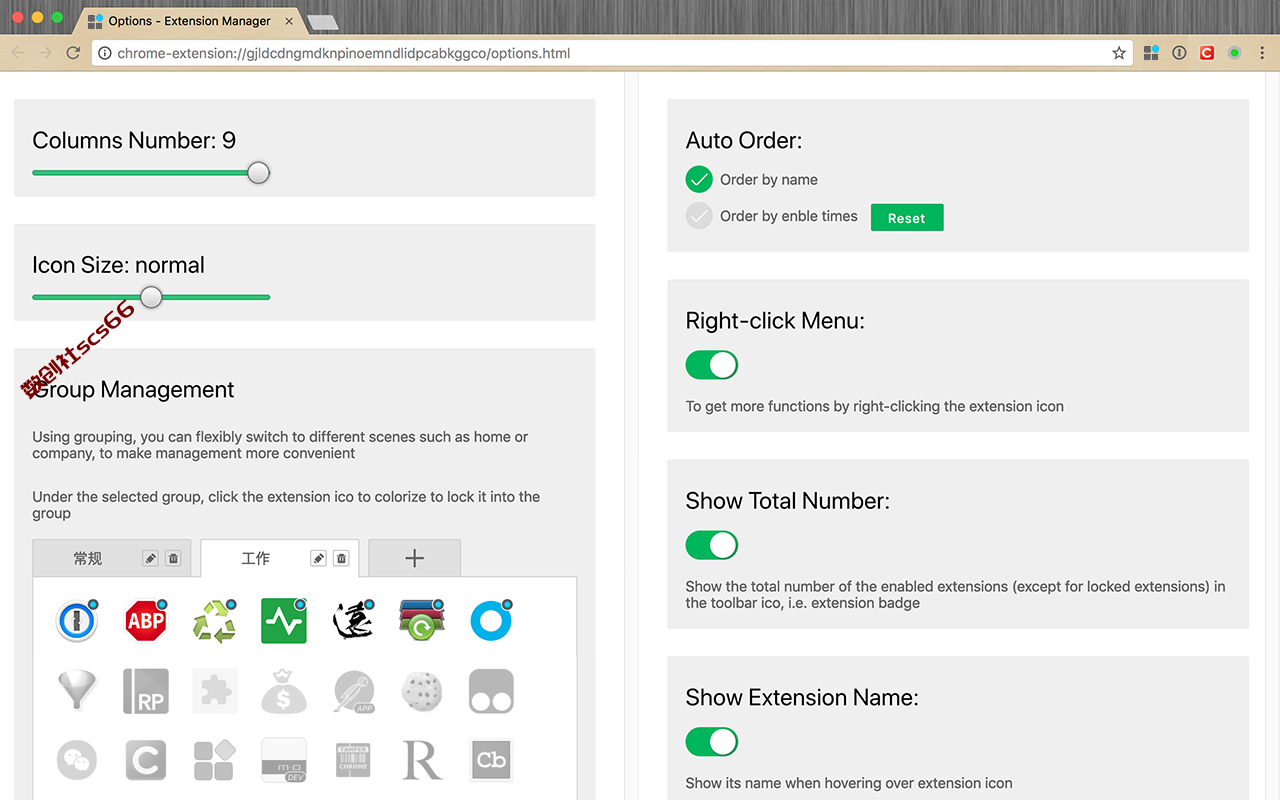The image size is (1280, 800).
Task: Click the 1Password extension icon in the group grid
Action: pos(77,621)
